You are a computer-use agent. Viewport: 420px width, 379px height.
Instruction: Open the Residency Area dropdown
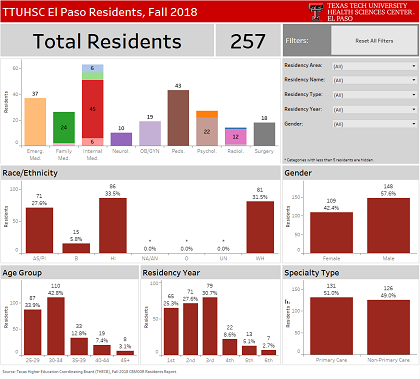[374, 66]
